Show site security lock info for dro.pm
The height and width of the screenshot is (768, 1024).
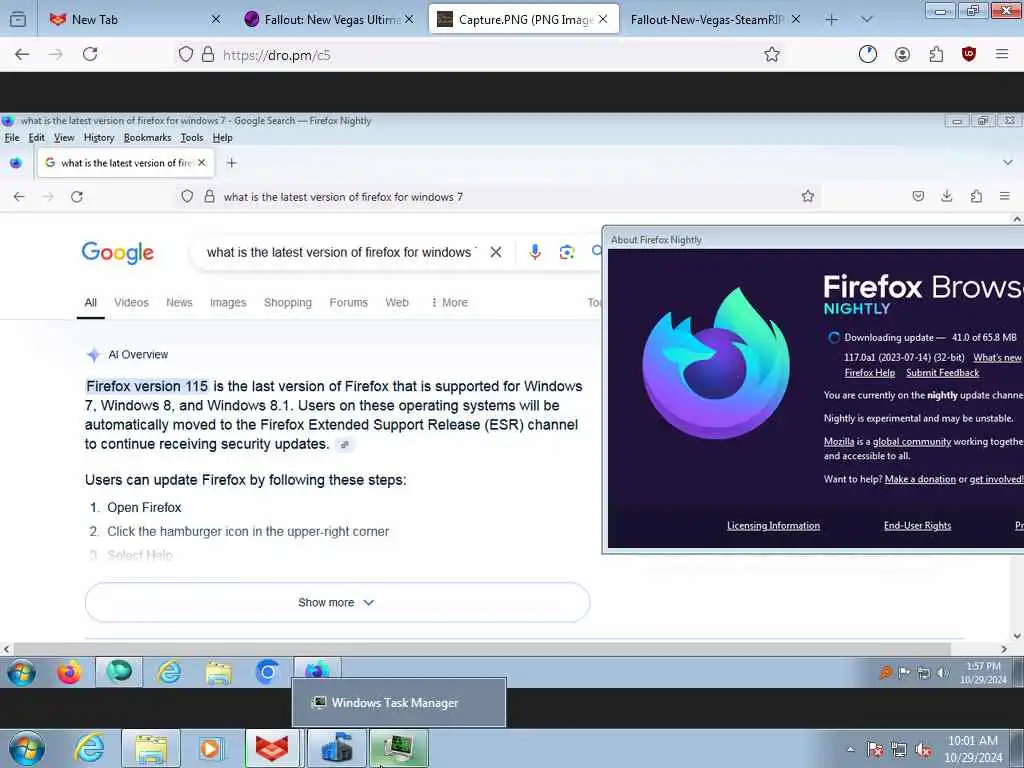tap(208, 54)
